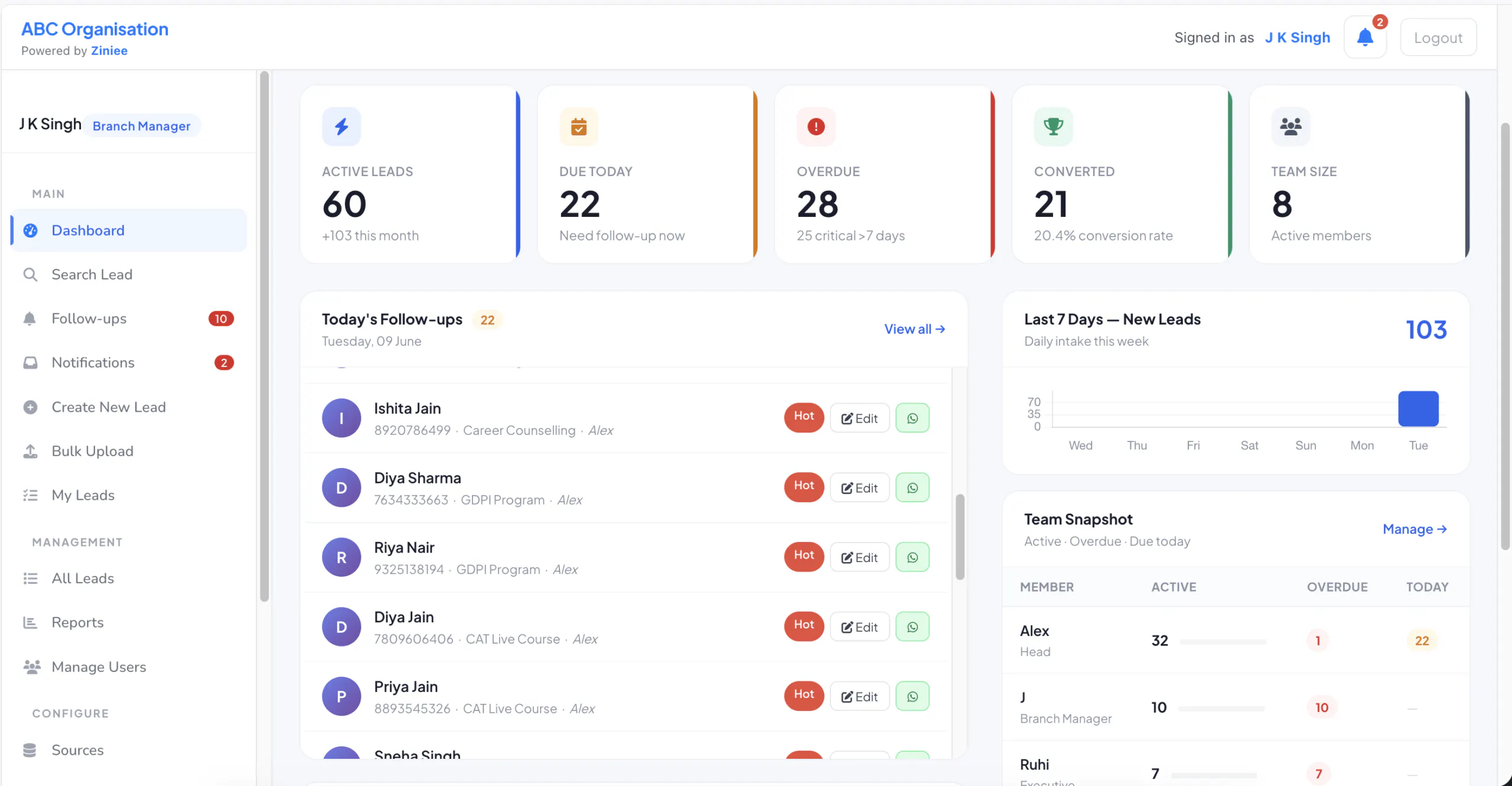Open the notifications bell icon
This screenshot has width=1512, height=786.
(1365, 38)
